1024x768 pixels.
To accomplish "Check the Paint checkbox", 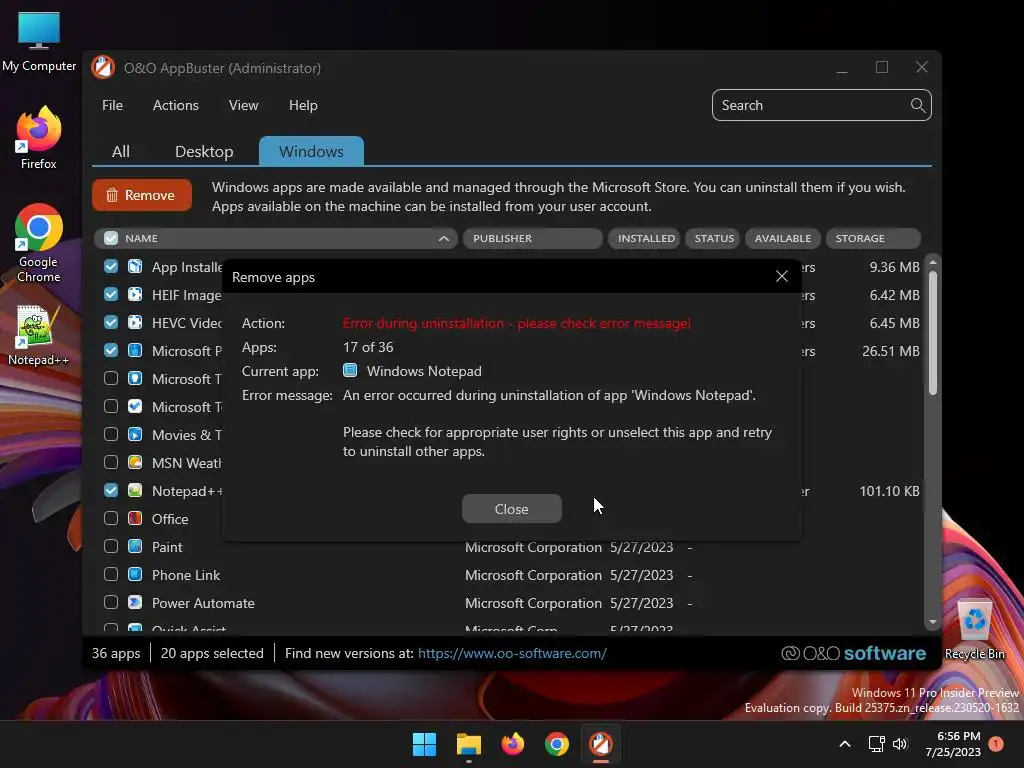I will click(x=111, y=547).
